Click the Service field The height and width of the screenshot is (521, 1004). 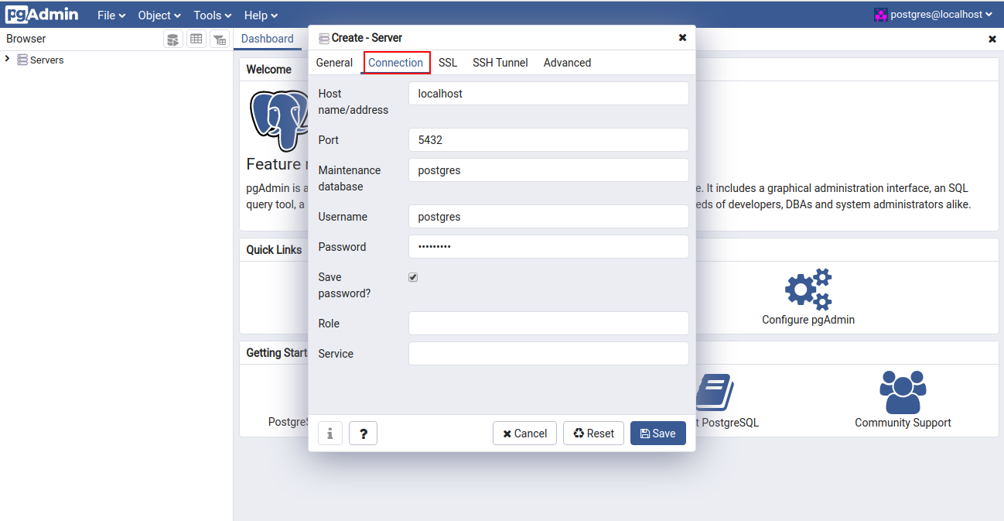coord(549,353)
